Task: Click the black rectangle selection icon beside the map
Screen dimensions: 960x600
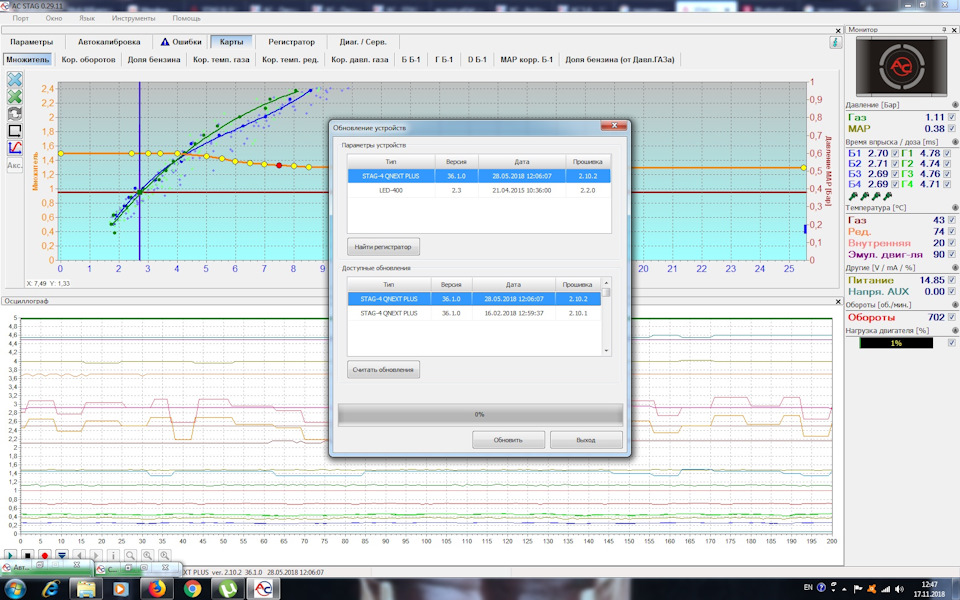Action: (x=15, y=130)
